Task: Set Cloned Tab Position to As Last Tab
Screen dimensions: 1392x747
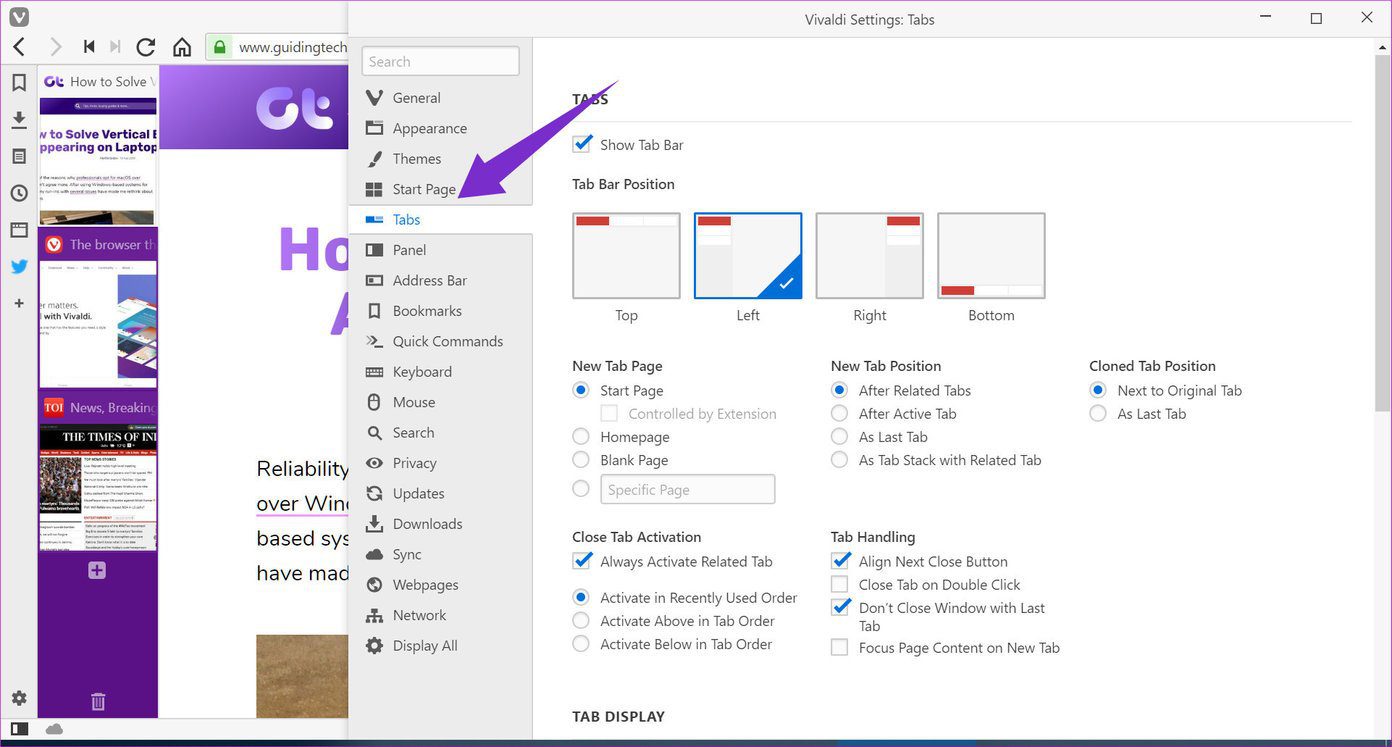Action: [1098, 414]
